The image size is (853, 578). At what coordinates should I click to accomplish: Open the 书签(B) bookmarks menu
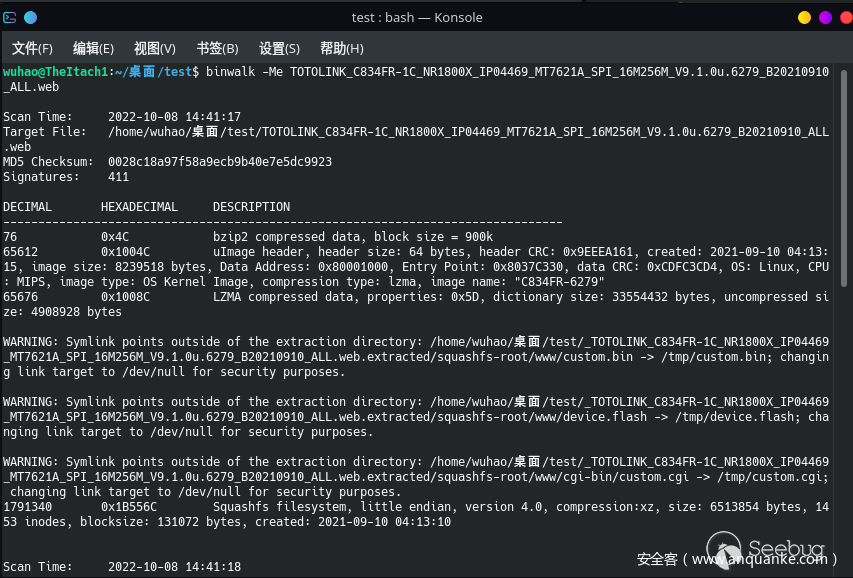point(217,48)
